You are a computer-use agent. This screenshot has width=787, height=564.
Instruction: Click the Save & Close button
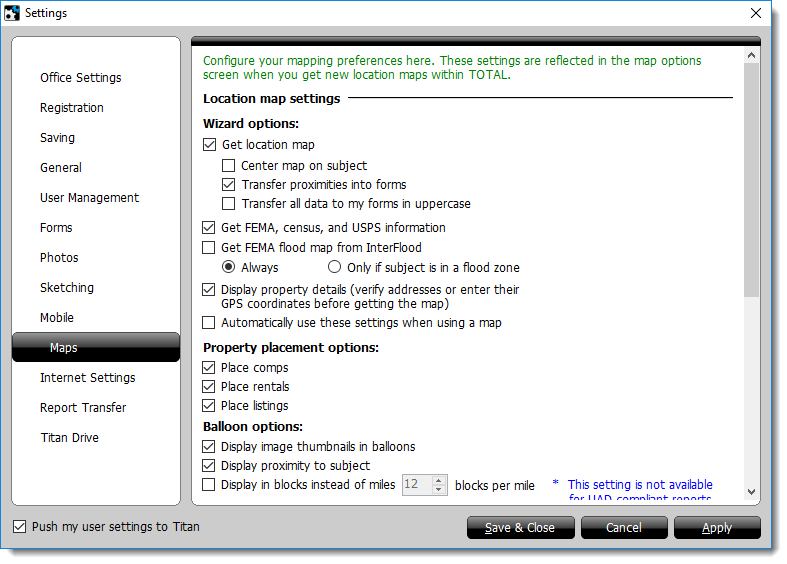520,528
